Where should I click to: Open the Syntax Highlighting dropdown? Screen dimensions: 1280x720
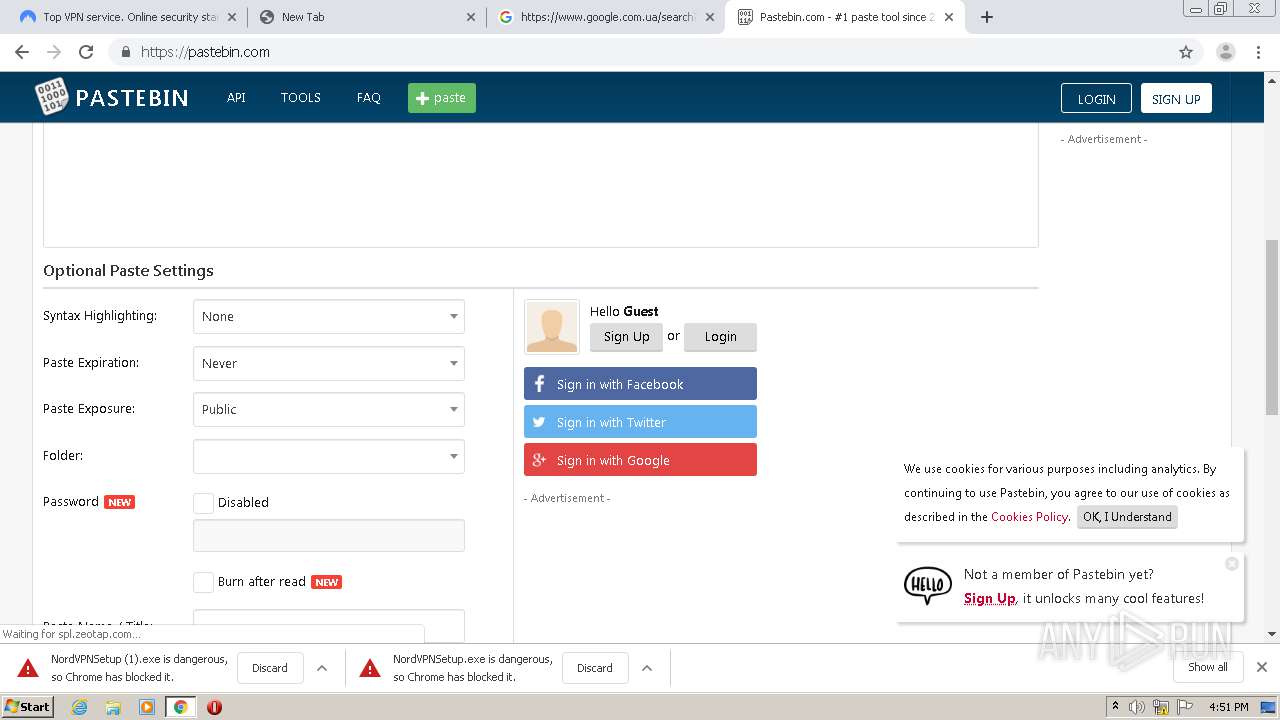point(329,317)
